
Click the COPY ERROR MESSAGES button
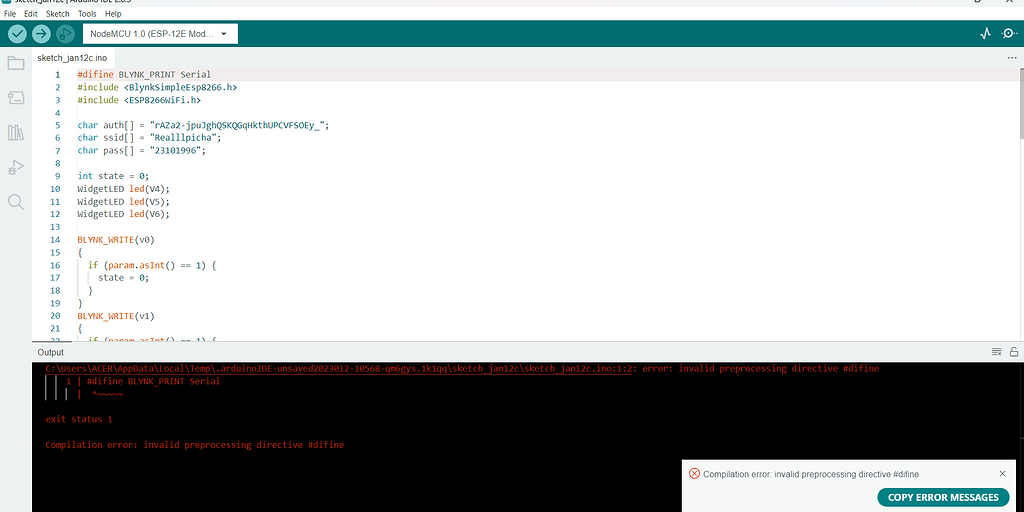[942, 497]
